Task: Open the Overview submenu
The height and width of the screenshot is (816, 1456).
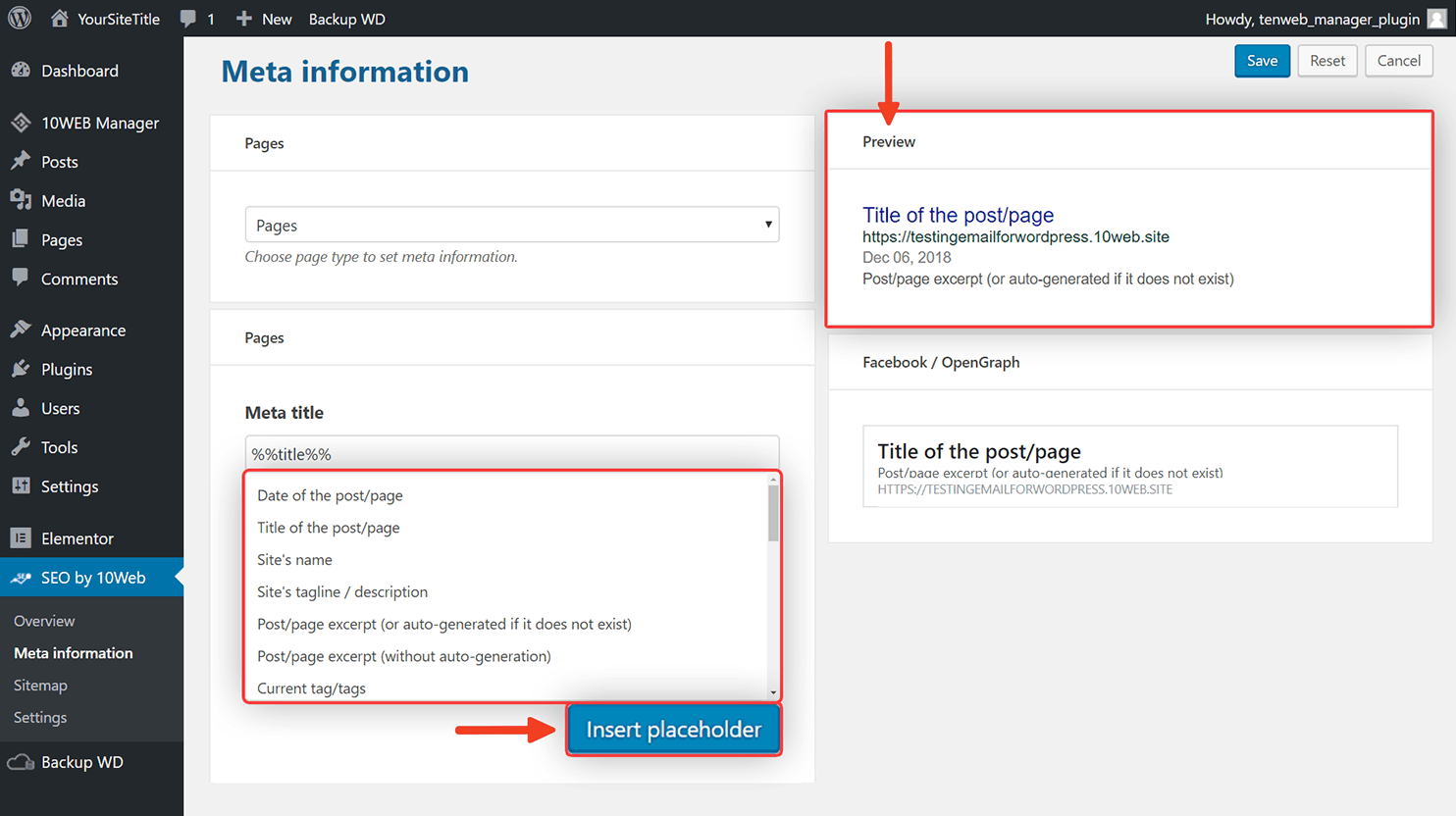Action: pyautogui.click(x=44, y=621)
